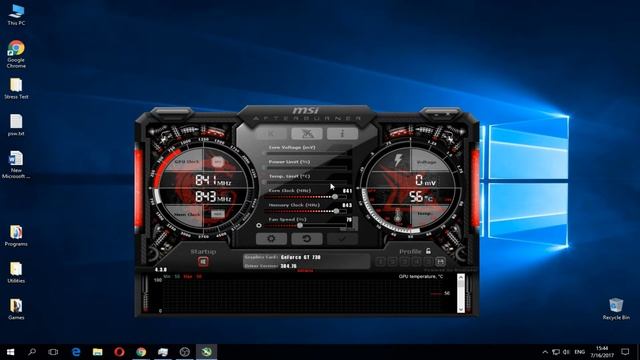
Task: Click the Fan Speed value field 70
Action: coord(349,220)
